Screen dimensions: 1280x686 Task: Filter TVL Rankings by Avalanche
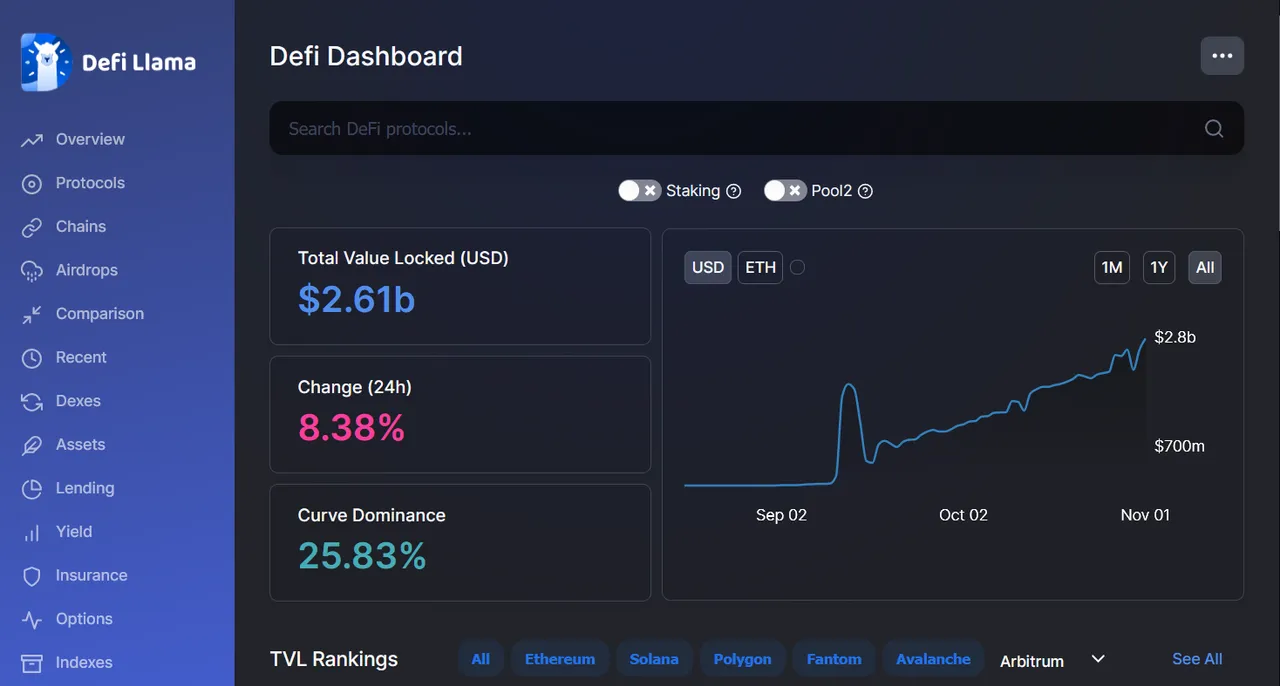(933, 659)
